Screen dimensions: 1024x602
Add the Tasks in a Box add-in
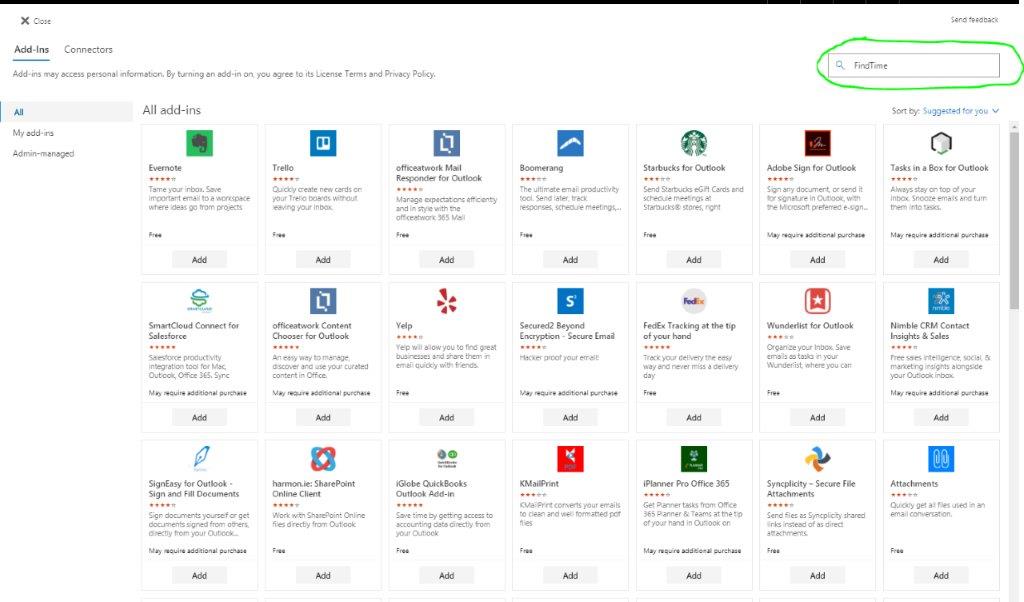click(941, 260)
